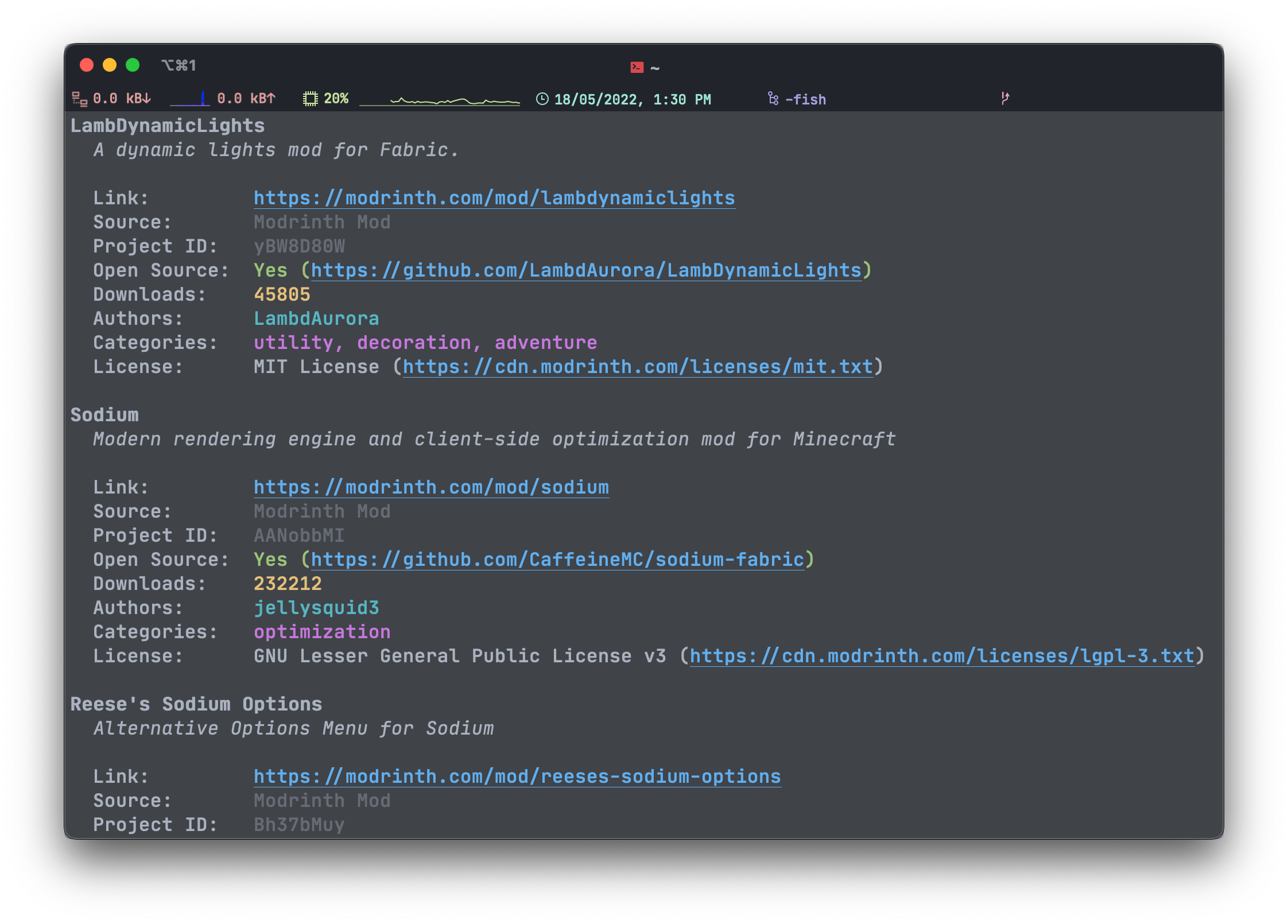Click the clock icon beside the date
Viewport: 1288px width, 924px height.
pyautogui.click(x=542, y=99)
